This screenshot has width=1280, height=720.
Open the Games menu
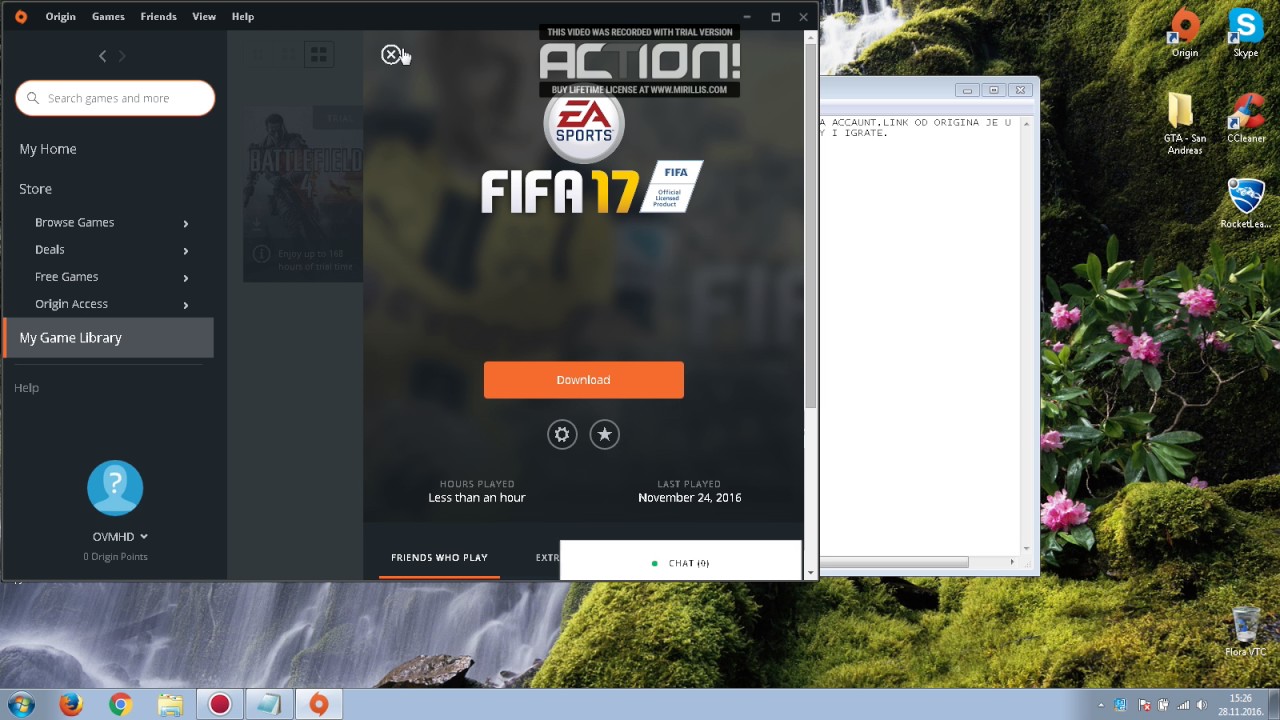[108, 16]
